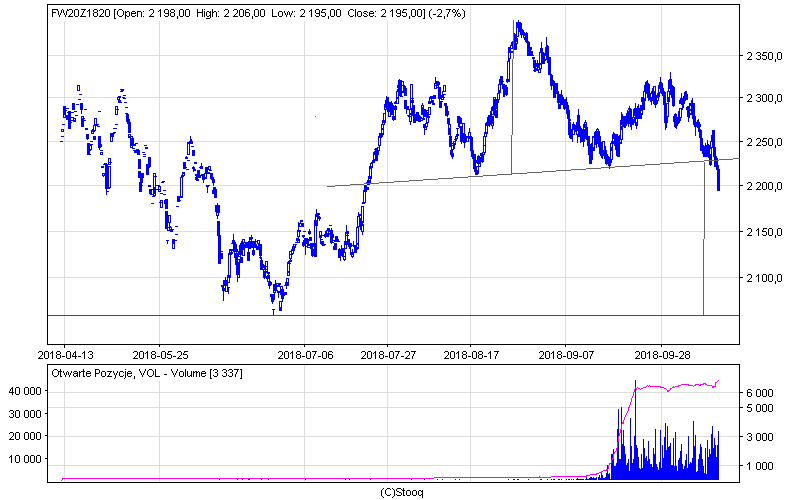Click the 3 000 volume axis label
Viewport: 800px width, 500px height.
[x=760, y=437]
